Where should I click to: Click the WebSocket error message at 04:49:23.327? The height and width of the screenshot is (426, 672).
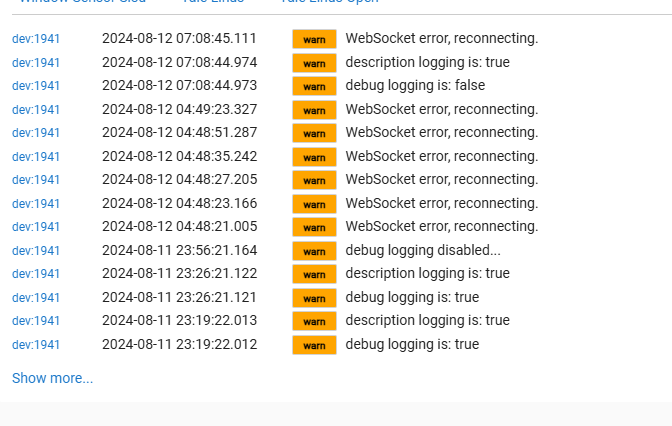[442, 109]
